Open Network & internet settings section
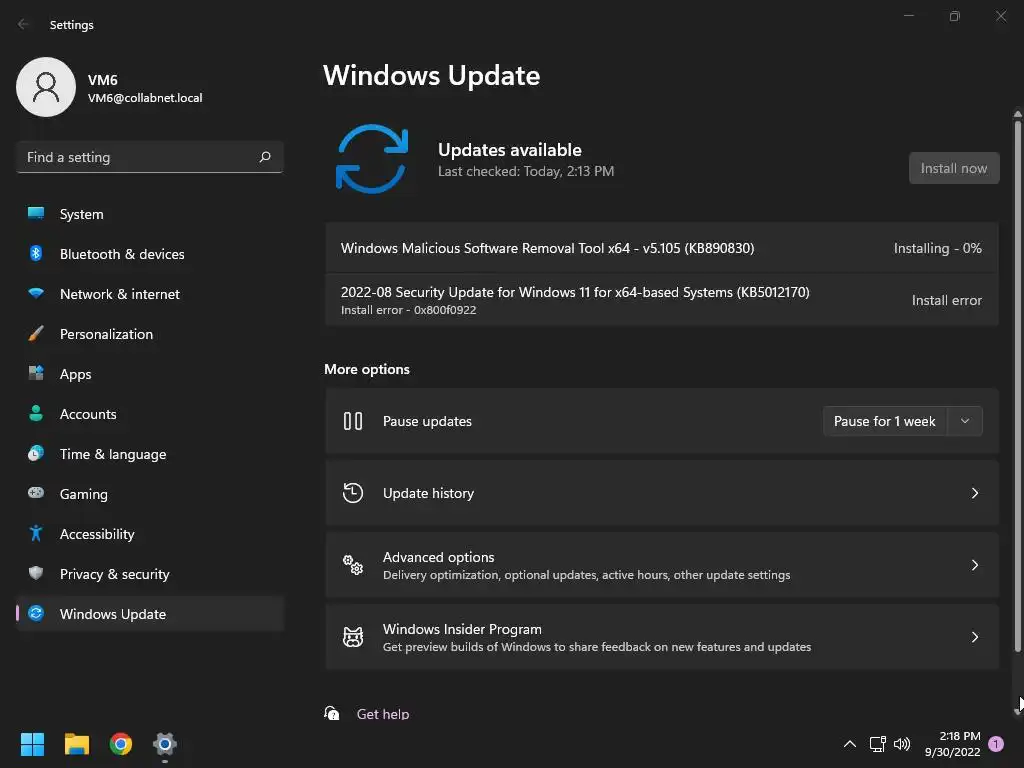This screenshot has height=768, width=1024. pyautogui.click(x=120, y=294)
